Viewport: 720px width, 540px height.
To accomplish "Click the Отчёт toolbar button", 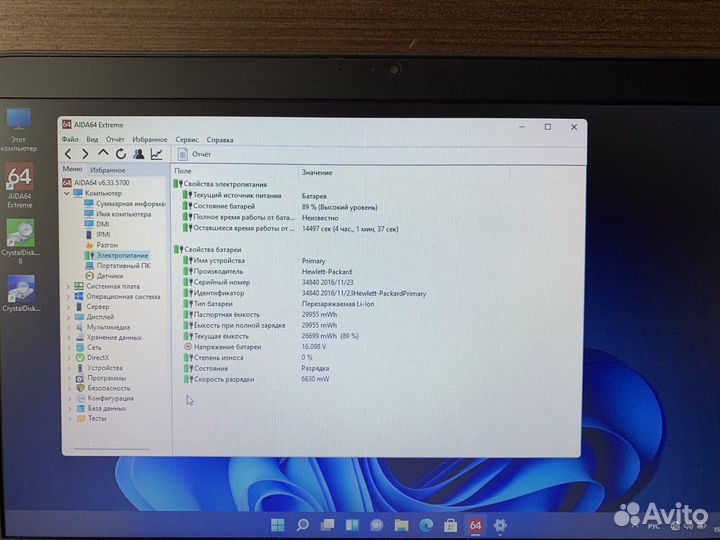I will pyautogui.click(x=195, y=154).
